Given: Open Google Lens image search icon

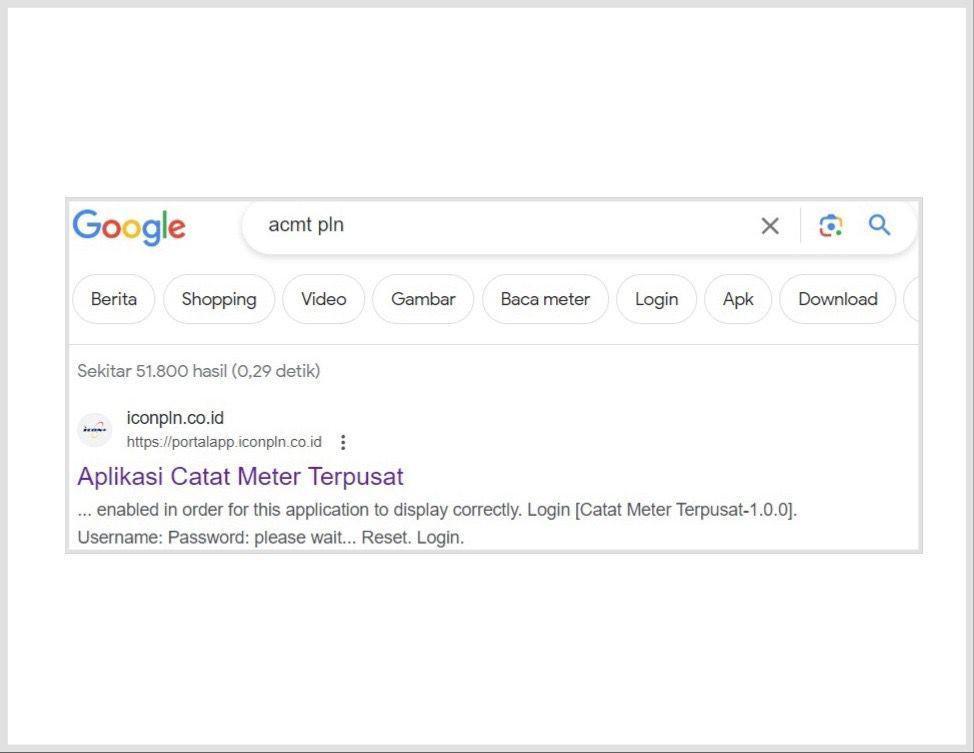Looking at the screenshot, I should (x=830, y=226).
